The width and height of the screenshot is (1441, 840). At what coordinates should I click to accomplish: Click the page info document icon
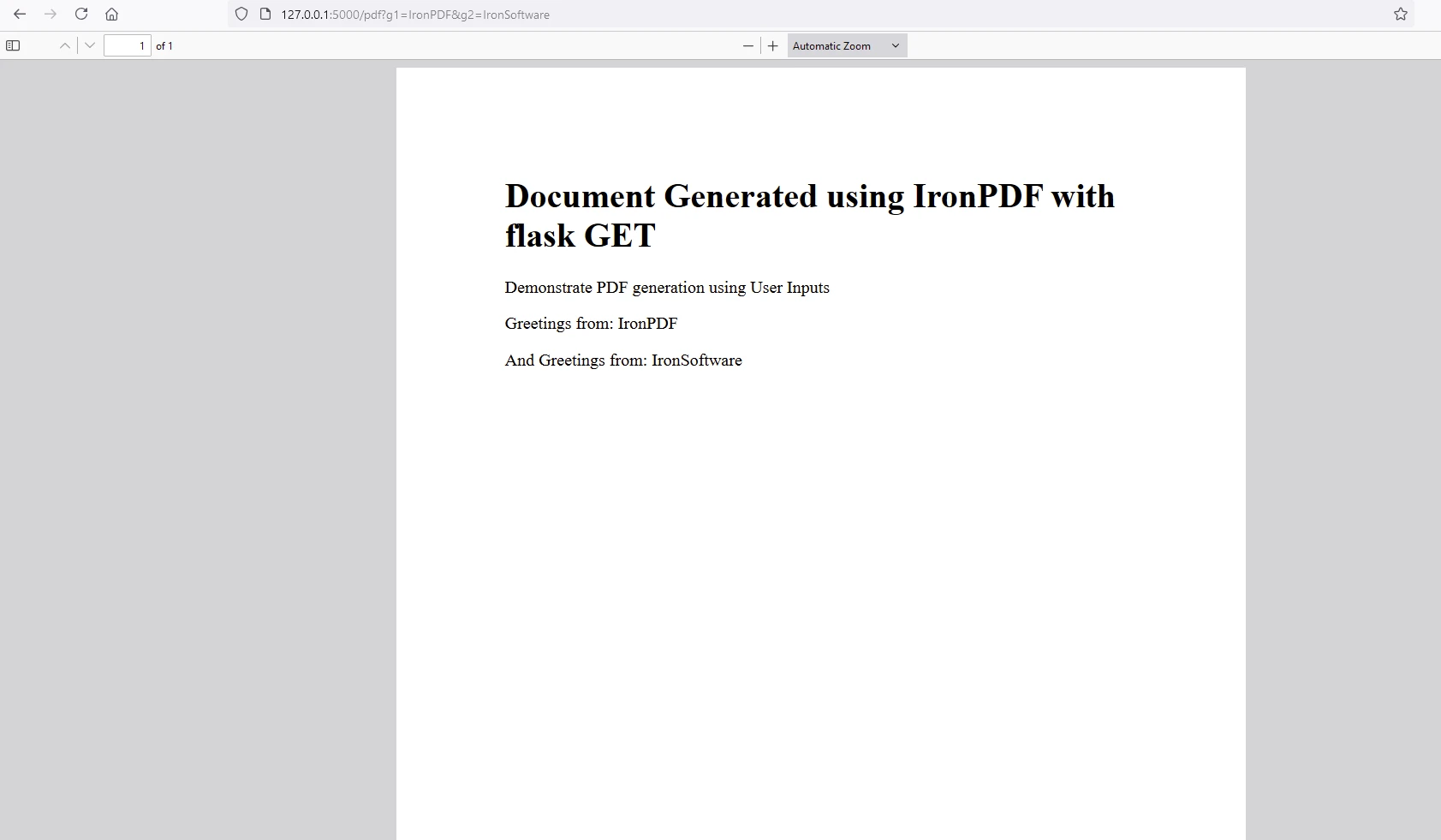[266, 15]
